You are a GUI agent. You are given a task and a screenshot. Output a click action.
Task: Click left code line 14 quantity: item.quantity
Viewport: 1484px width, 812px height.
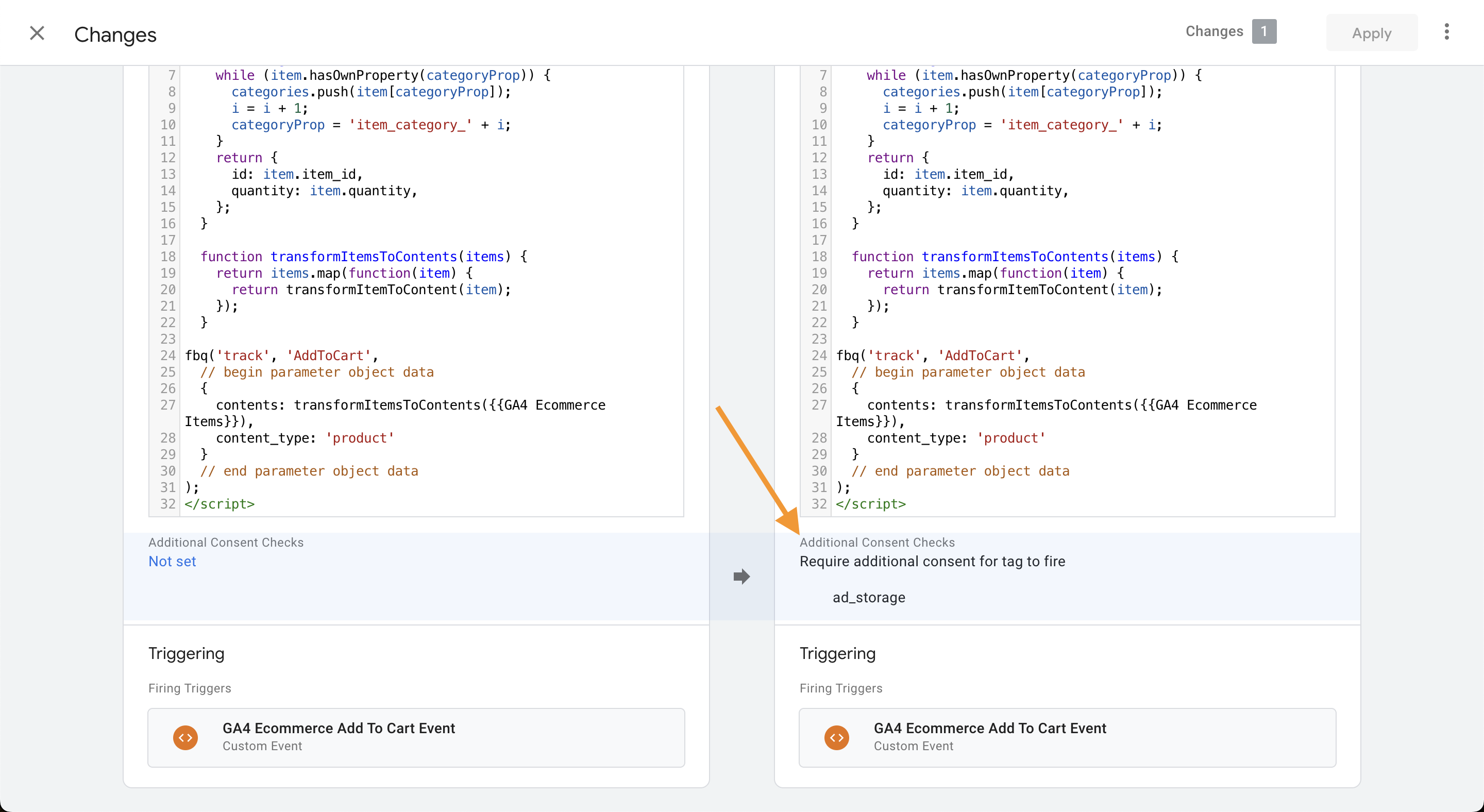coord(324,191)
